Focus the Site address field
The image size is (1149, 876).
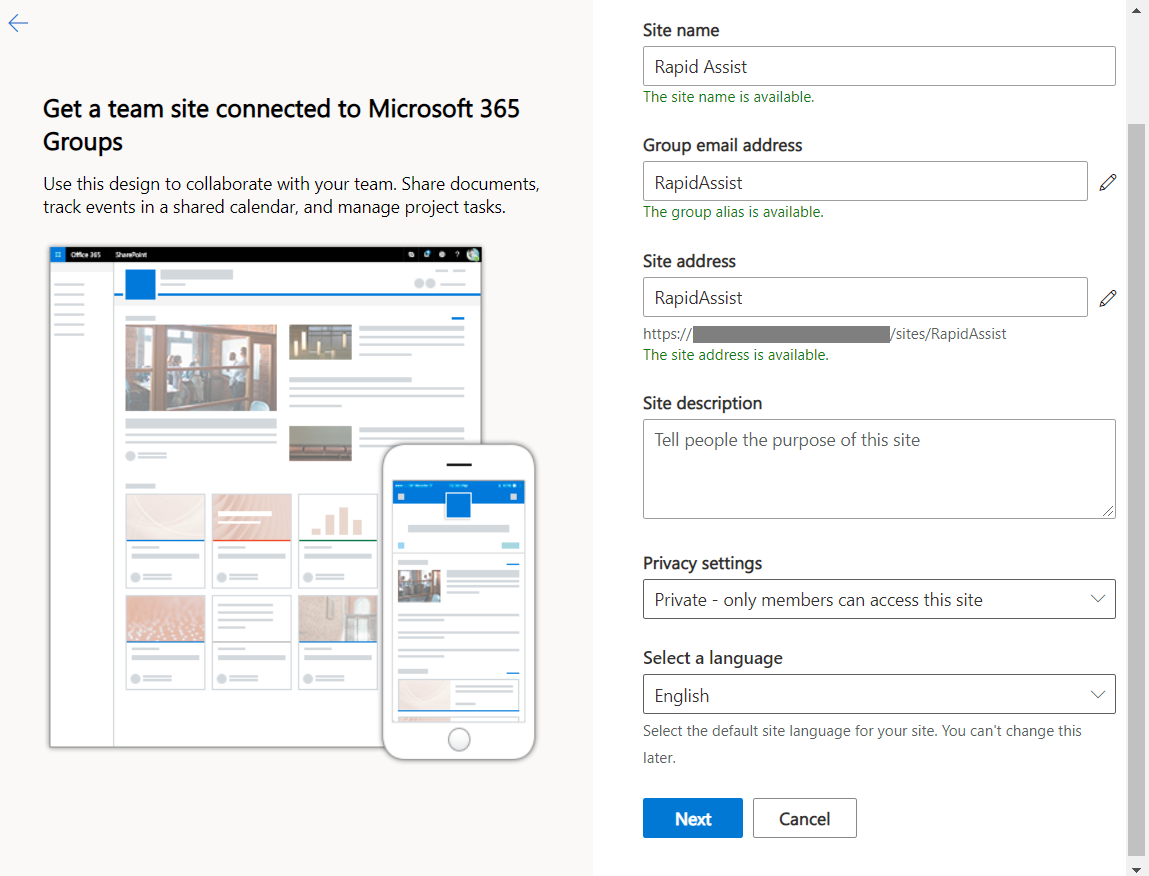point(865,297)
